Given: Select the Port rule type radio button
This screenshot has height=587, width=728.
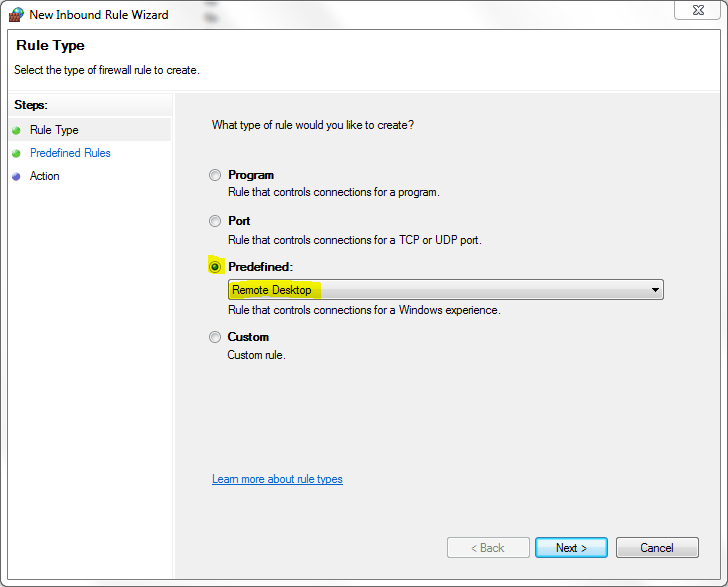Looking at the screenshot, I should (214, 221).
